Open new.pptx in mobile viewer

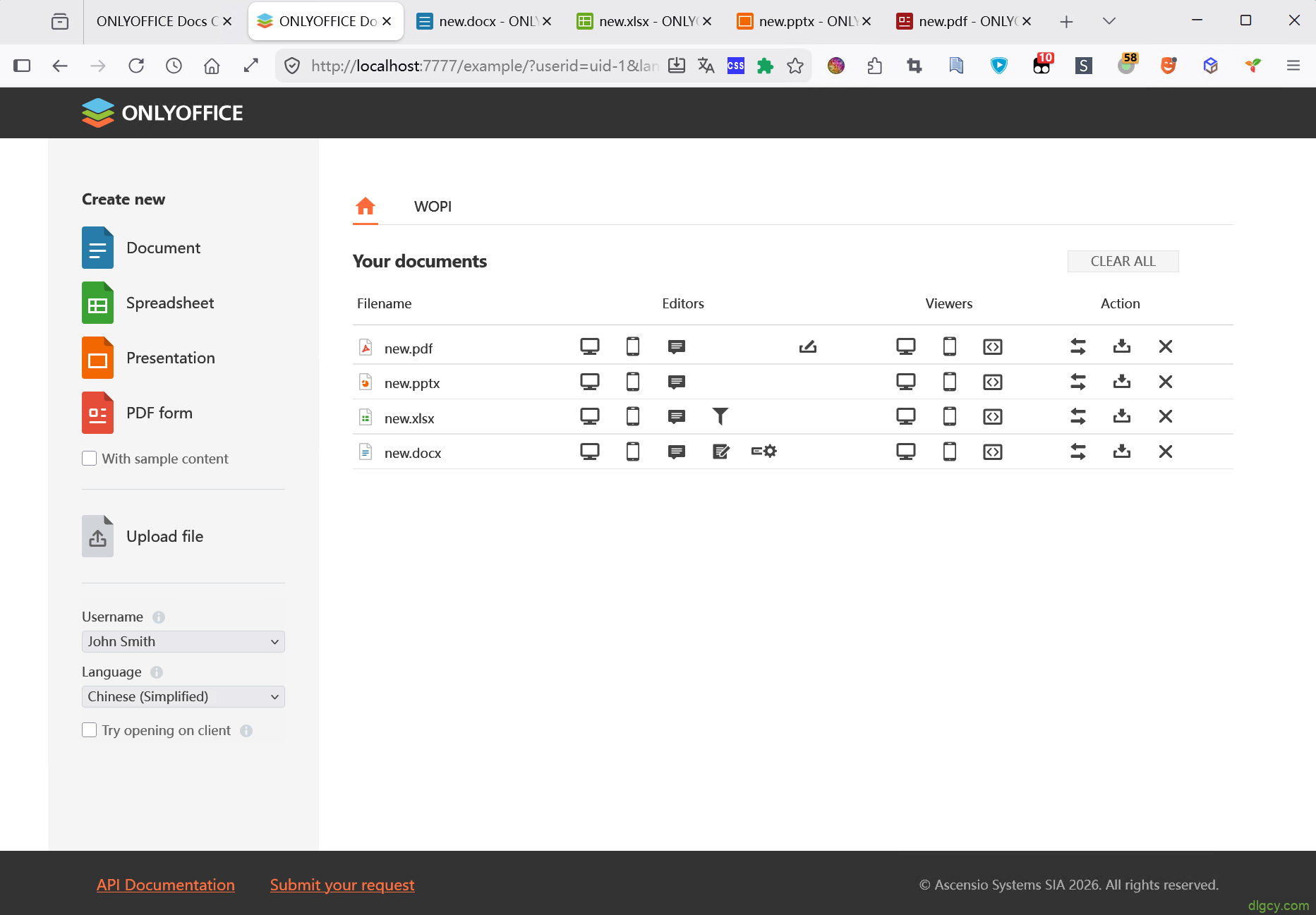click(950, 382)
